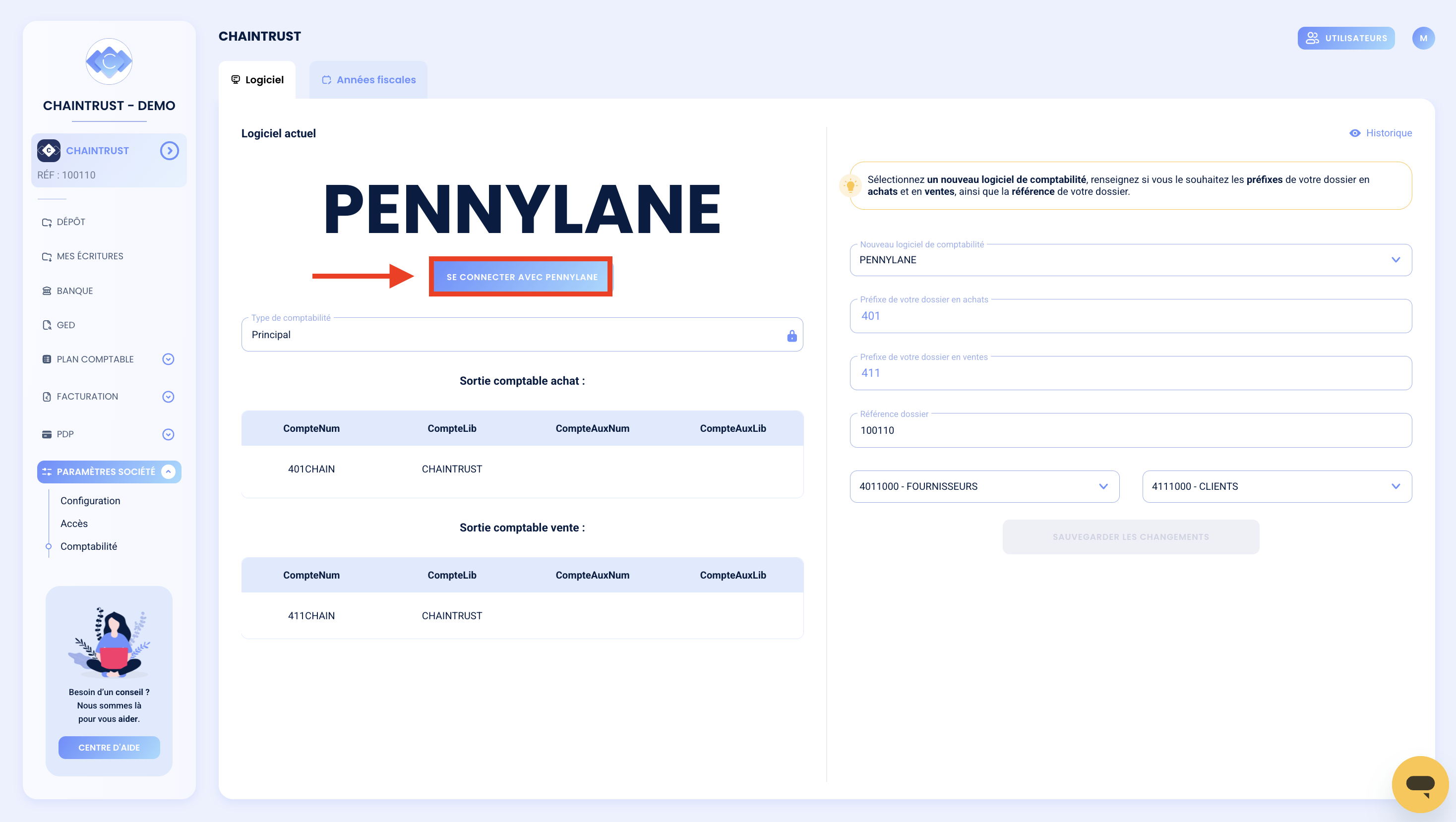Click the Historique eye icon
The height and width of the screenshot is (822, 1456).
tap(1355, 133)
